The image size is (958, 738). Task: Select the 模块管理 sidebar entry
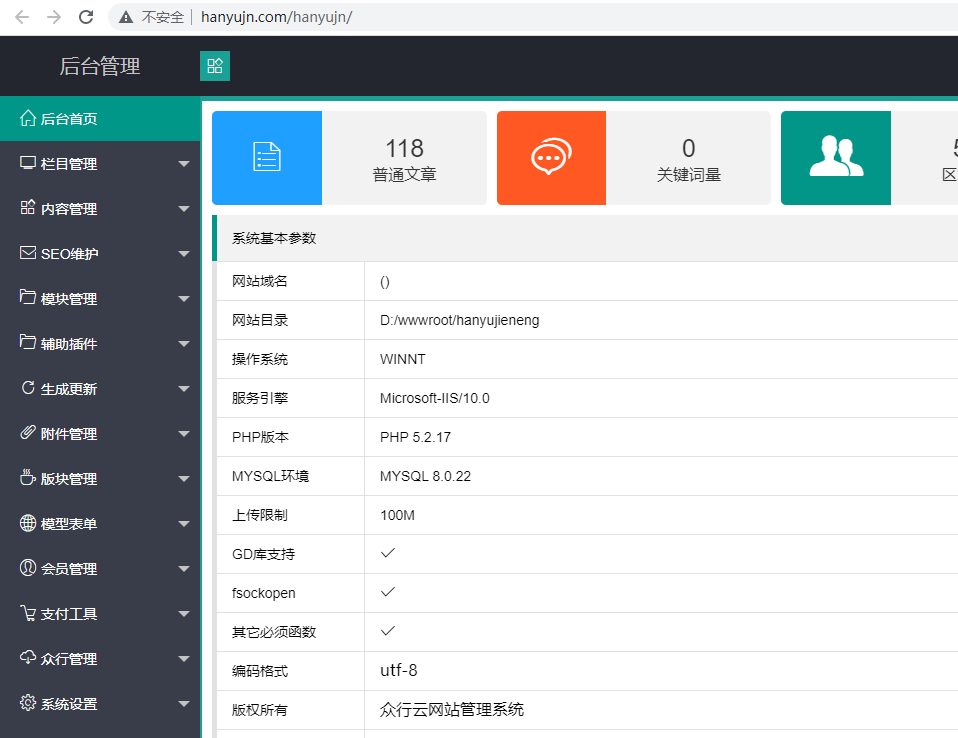(x=69, y=299)
